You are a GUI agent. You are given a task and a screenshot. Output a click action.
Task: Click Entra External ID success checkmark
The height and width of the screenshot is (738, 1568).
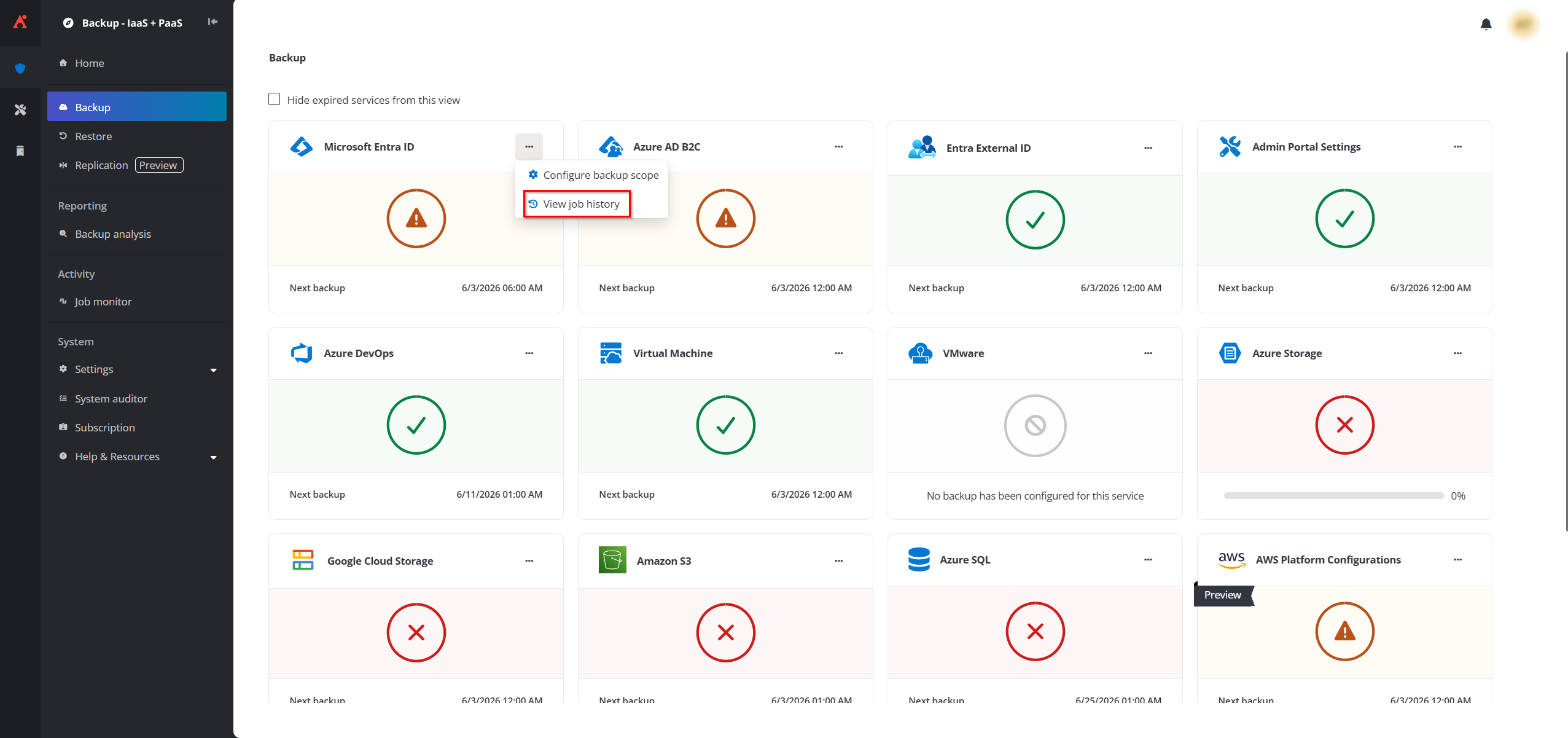[1036, 220]
